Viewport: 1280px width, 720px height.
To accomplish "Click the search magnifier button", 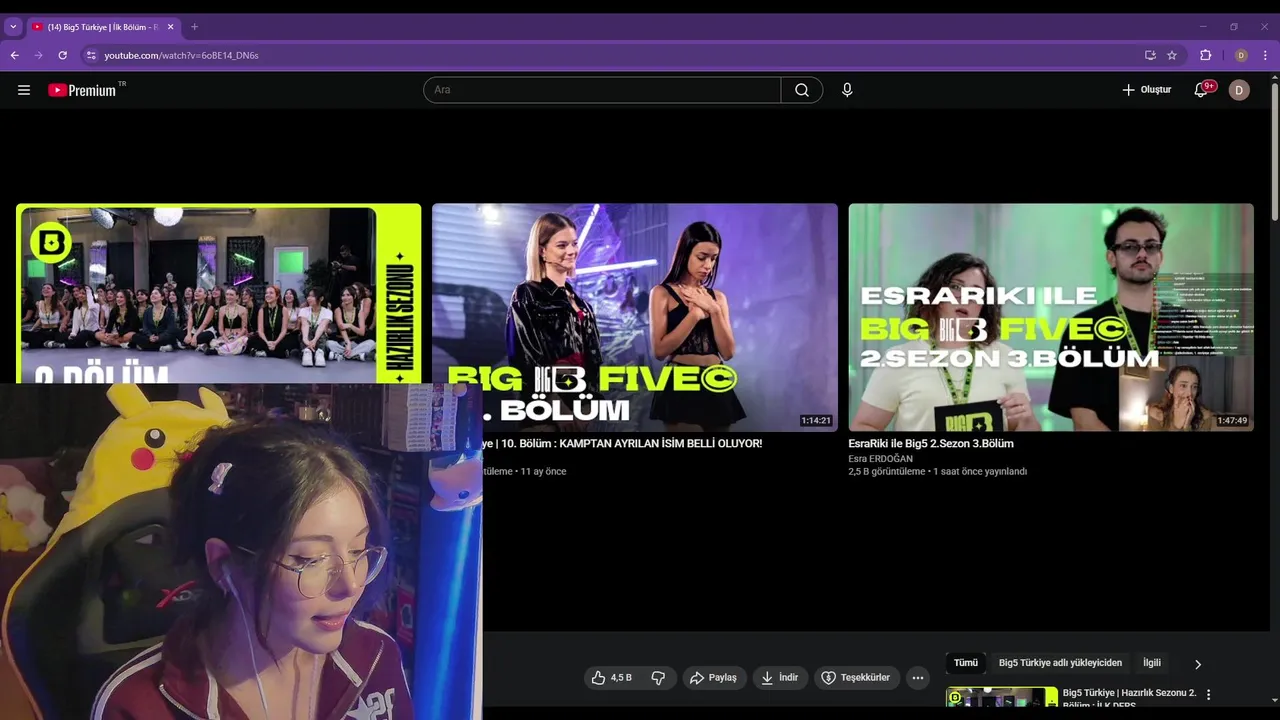I will (802, 90).
